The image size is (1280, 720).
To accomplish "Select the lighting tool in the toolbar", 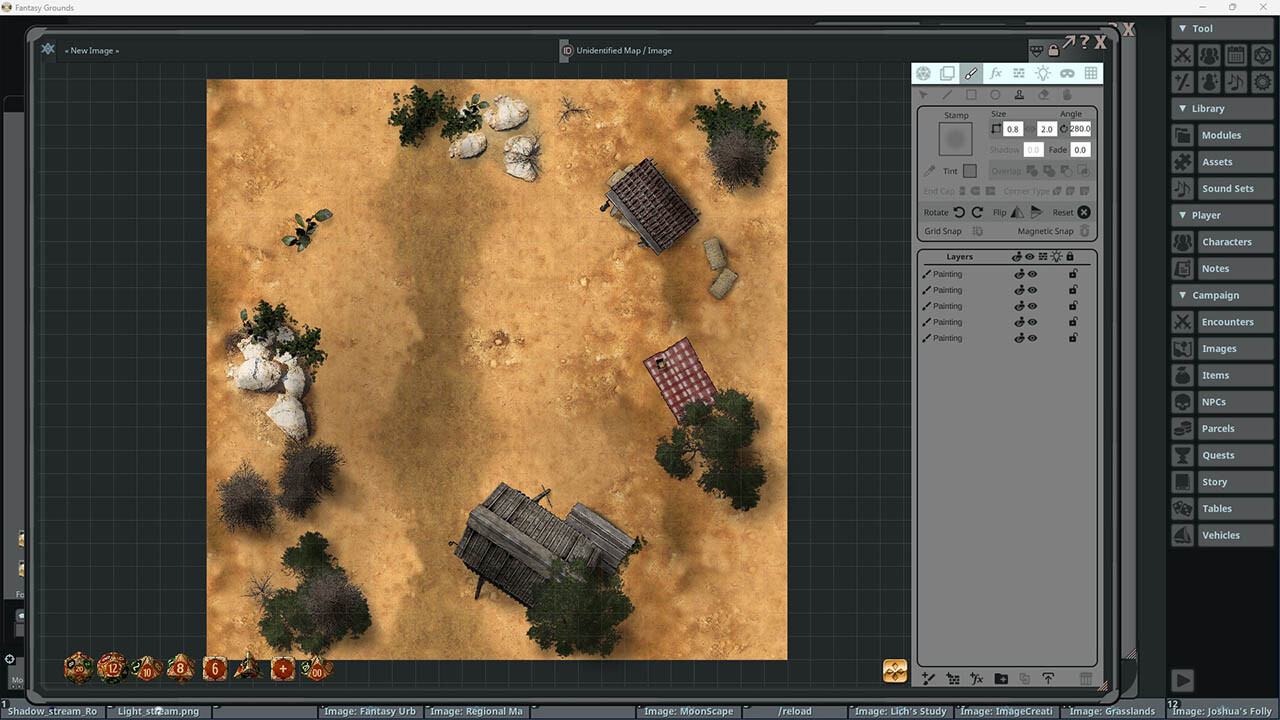I will pyautogui.click(x=1043, y=72).
